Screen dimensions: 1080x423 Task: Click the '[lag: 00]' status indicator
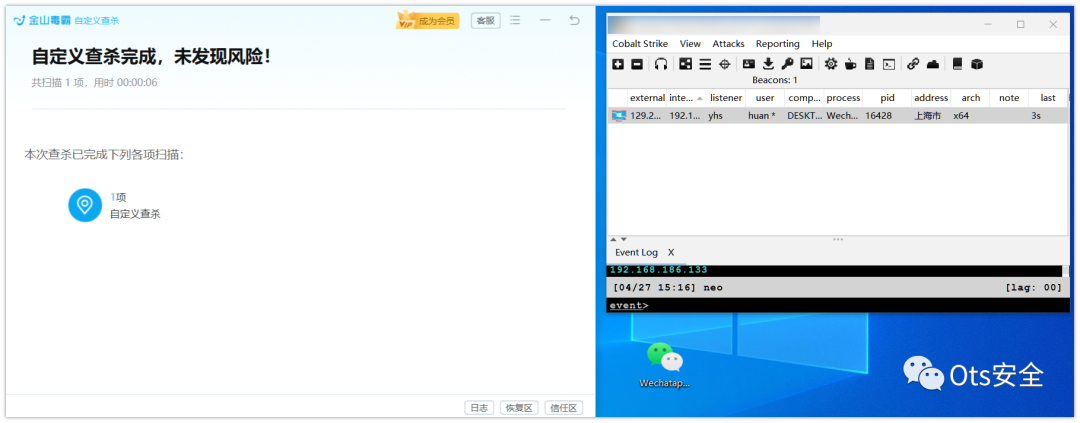click(1034, 287)
